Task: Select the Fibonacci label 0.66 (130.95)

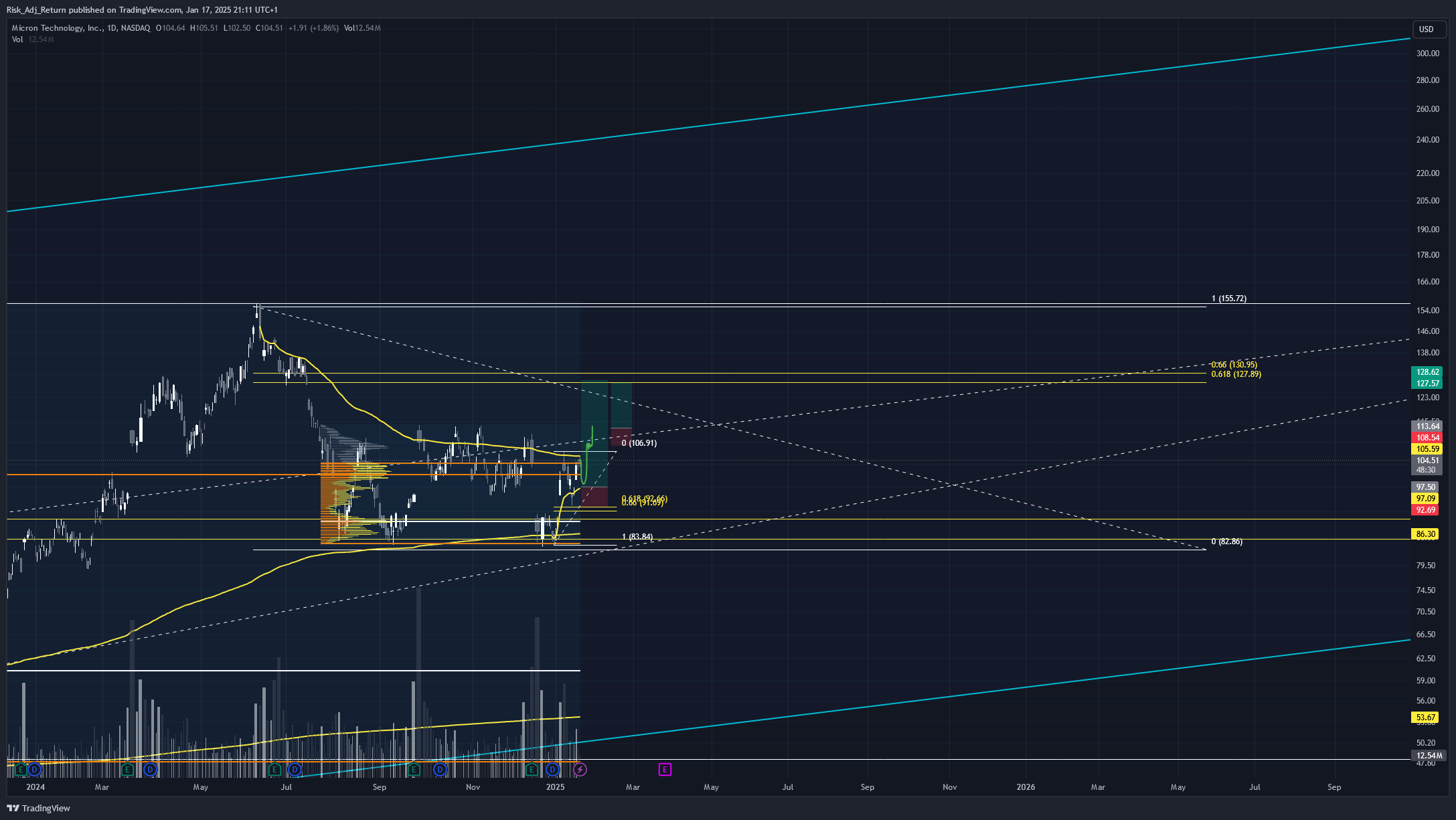Action: point(1234,365)
